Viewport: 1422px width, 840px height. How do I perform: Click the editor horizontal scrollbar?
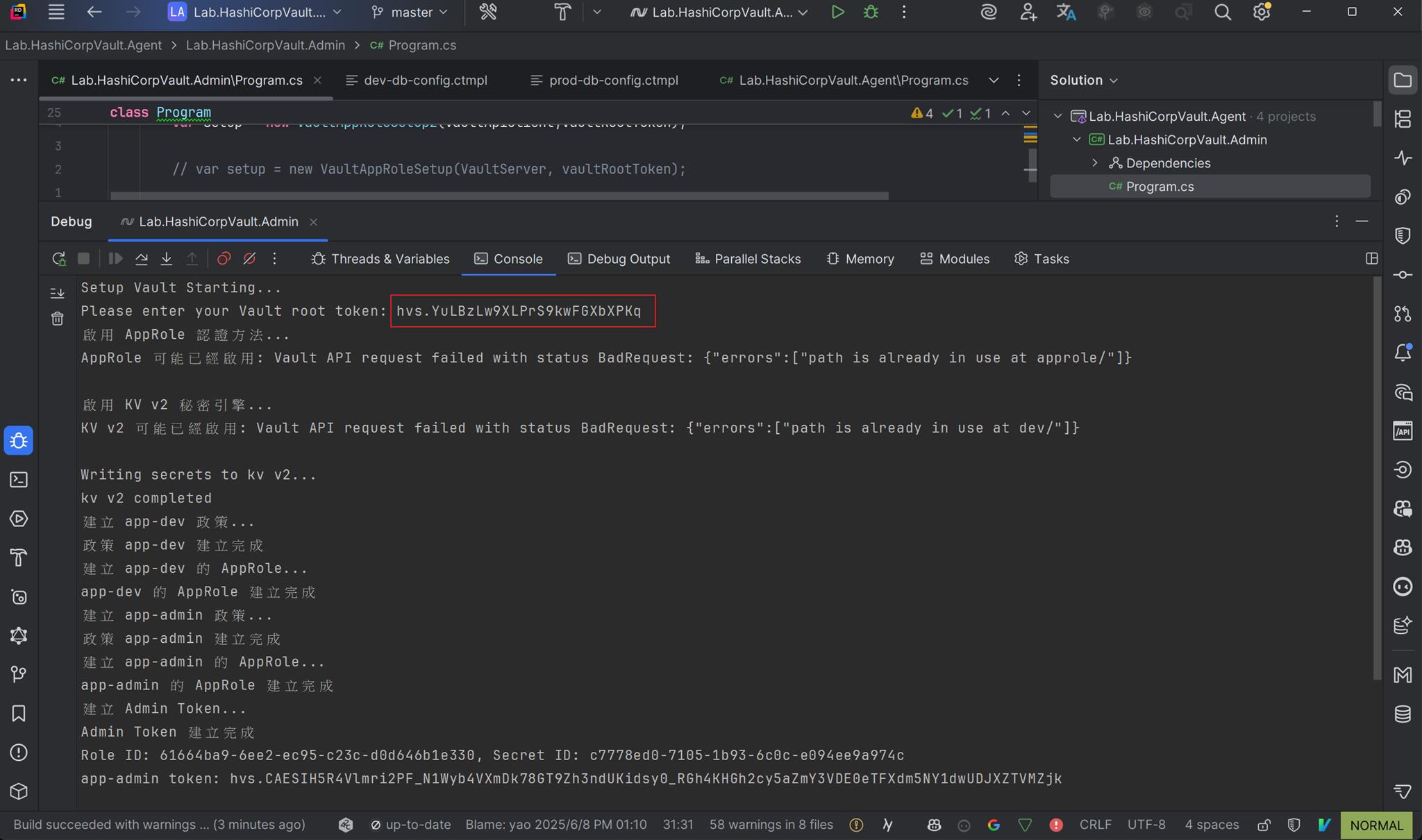point(499,196)
